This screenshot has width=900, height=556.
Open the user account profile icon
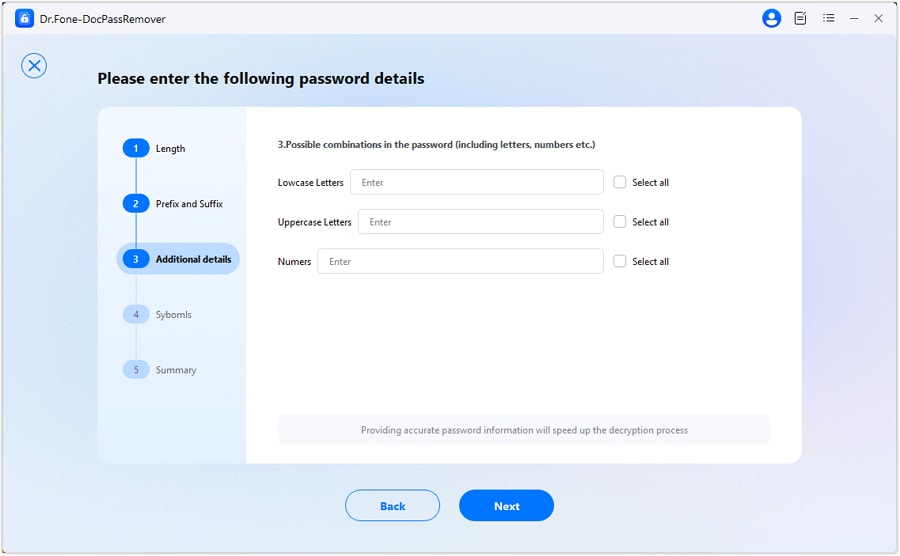click(771, 18)
